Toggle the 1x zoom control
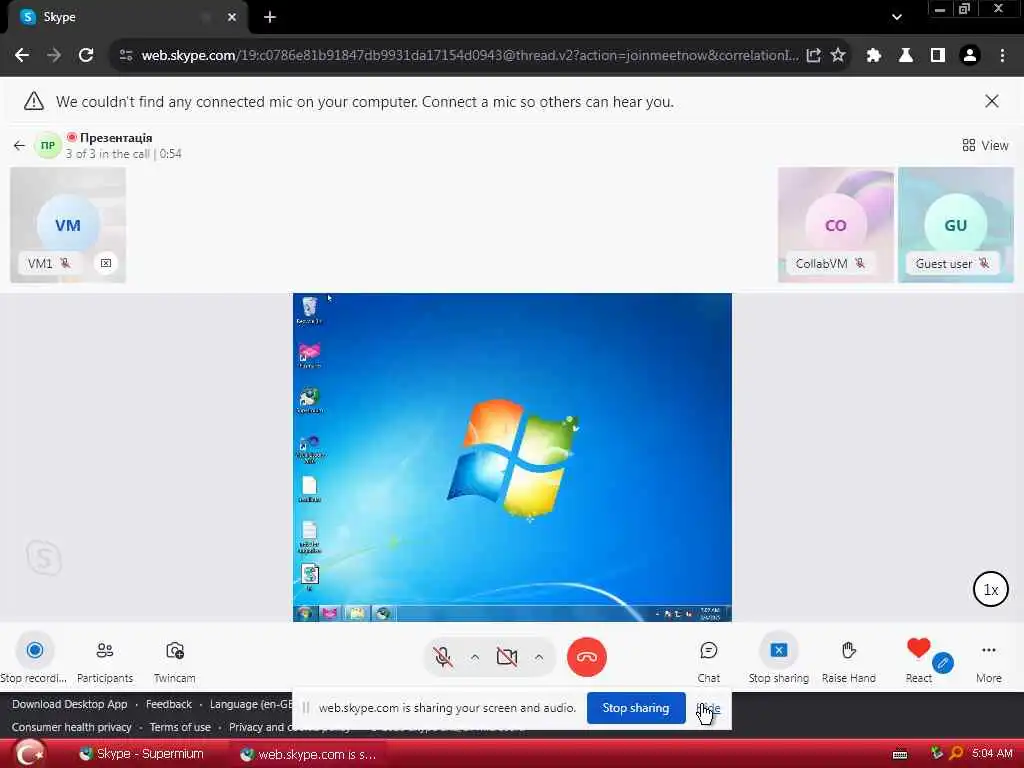The height and width of the screenshot is (768, 1024). click(991, 589)
